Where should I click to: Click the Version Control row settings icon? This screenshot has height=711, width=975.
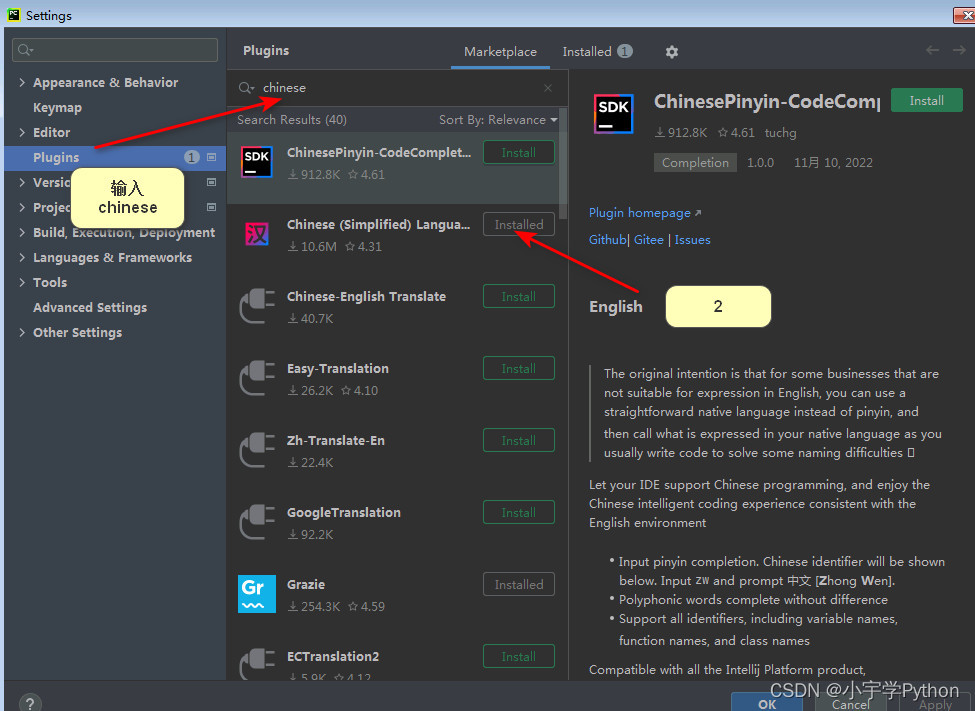coord(211,182)
